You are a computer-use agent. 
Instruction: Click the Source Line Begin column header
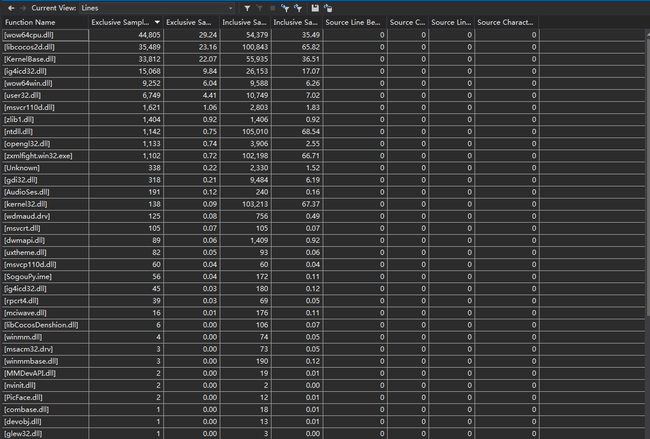[x=355, y=22]
